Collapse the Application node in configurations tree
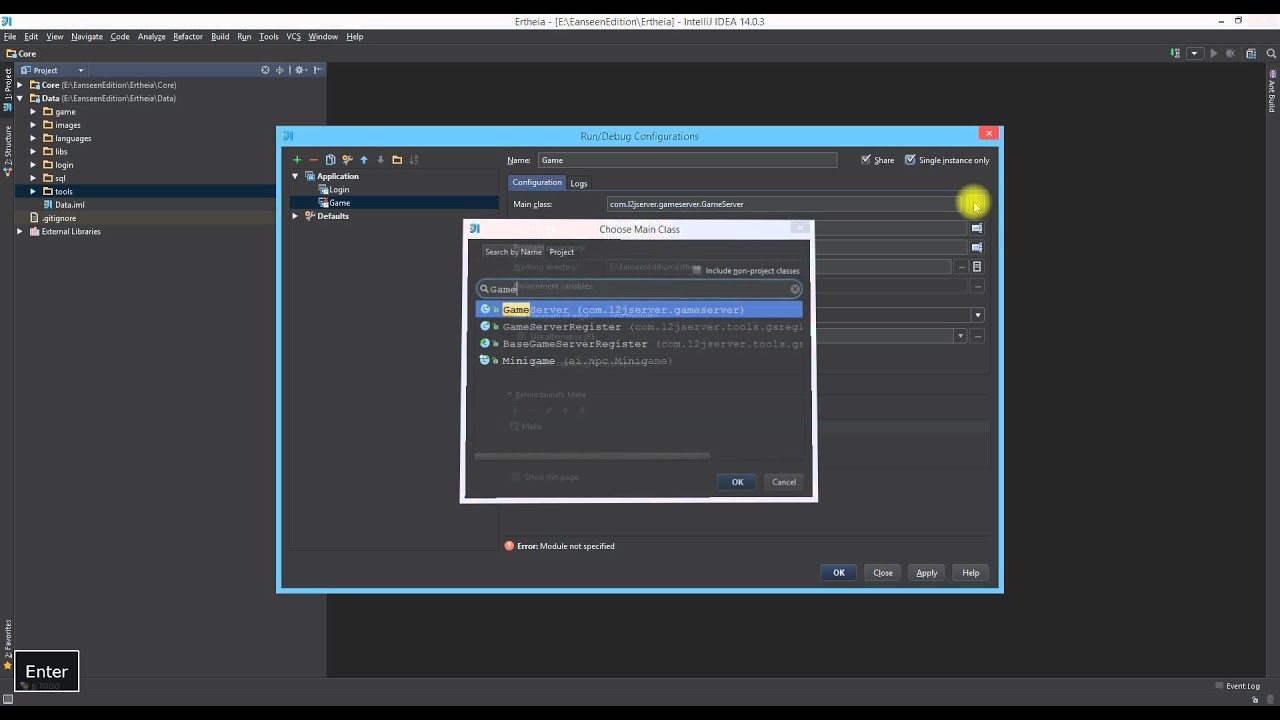 click(295, 176)
